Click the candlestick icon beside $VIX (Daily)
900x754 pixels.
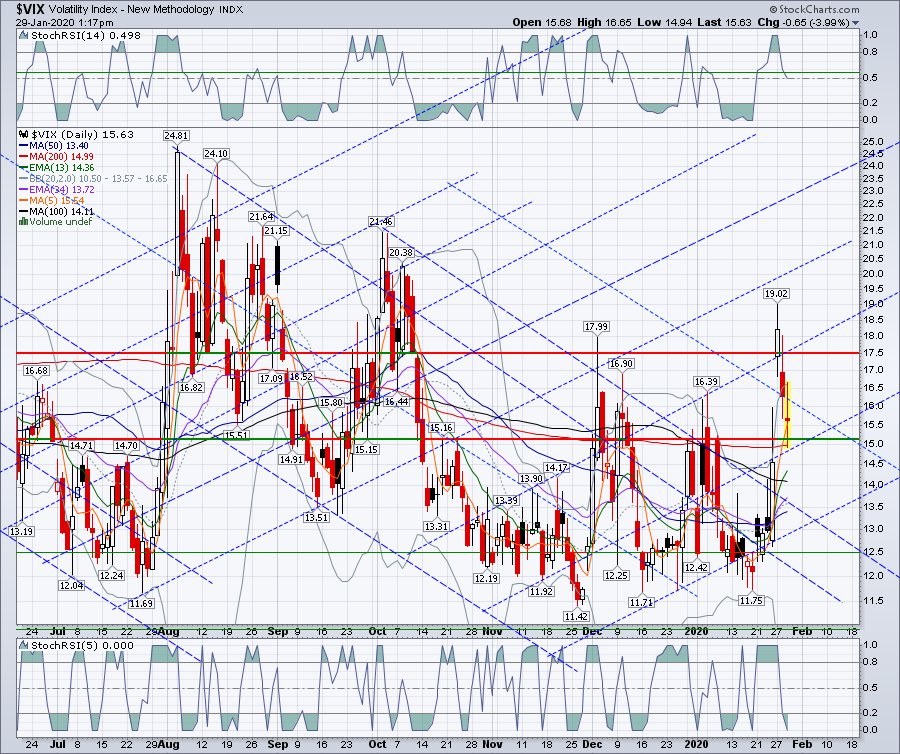click(x=24, y=135)
